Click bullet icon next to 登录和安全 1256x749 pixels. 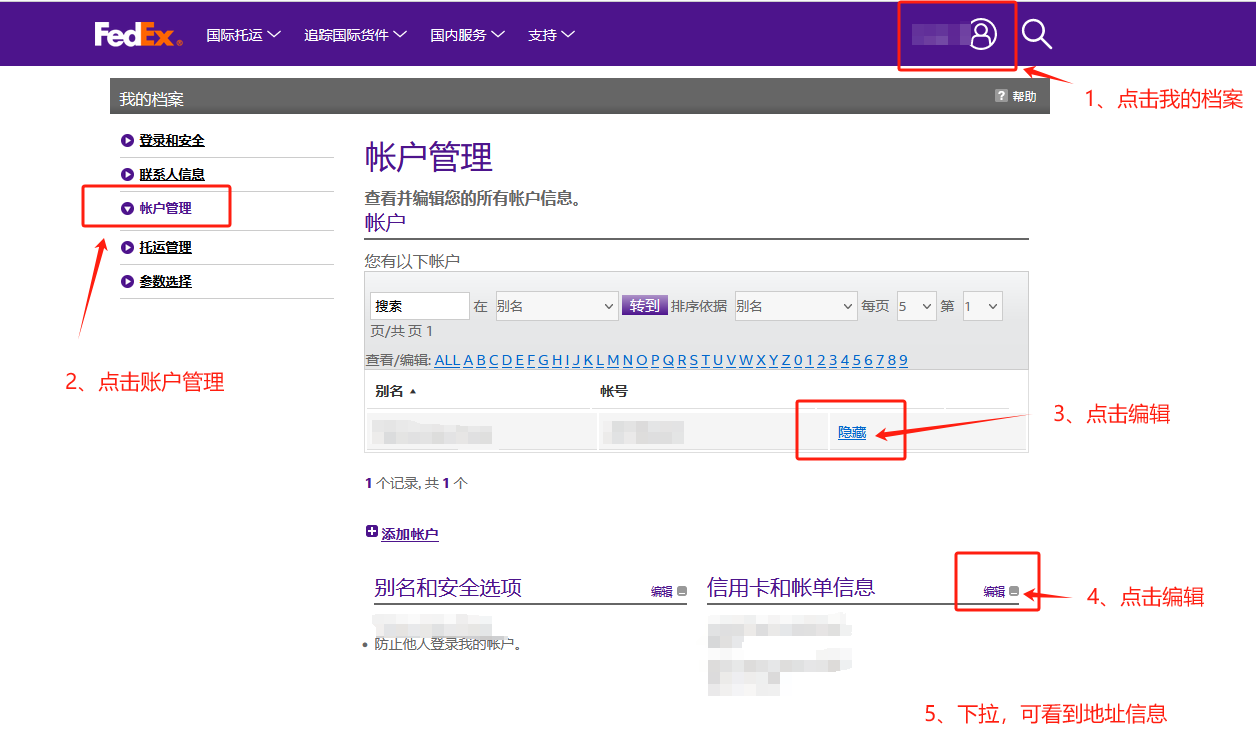[127, 141]
